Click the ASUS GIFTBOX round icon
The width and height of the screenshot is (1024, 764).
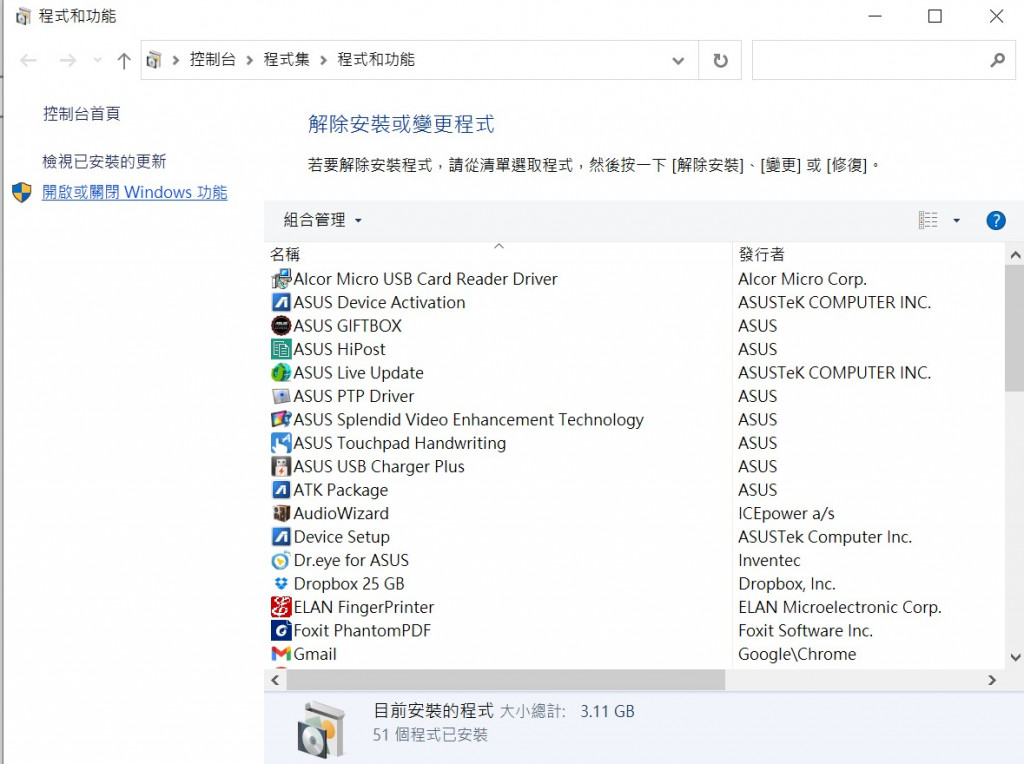pos(281,326)
